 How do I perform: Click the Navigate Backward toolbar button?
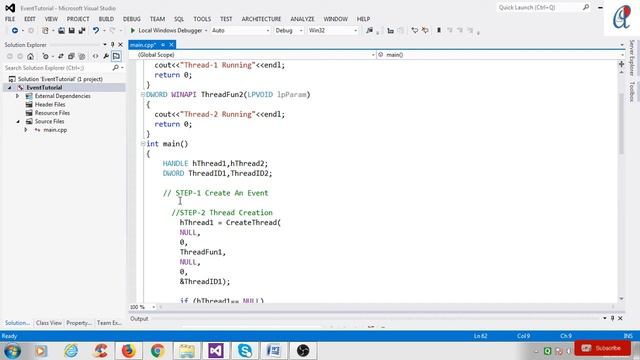(15, 31)
